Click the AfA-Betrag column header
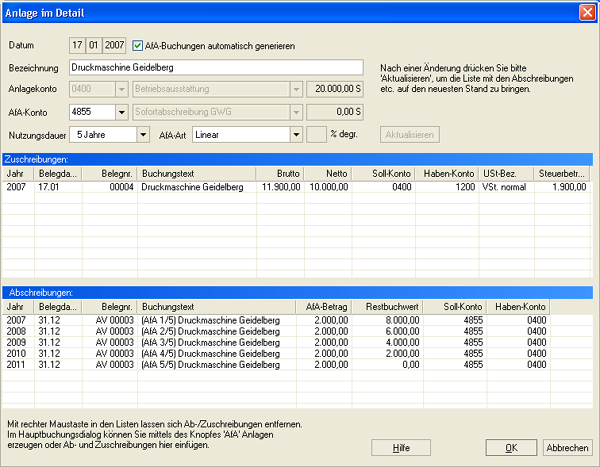600x467 pixels. (x=324, y=307)
